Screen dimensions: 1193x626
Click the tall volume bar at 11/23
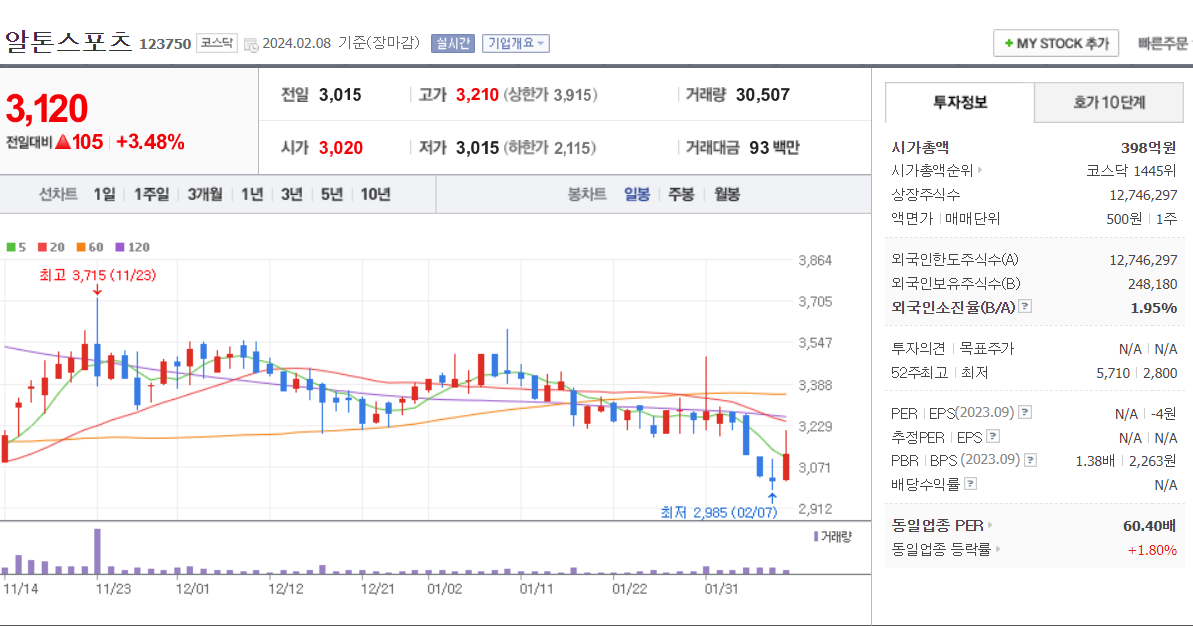pyautogui.click(x=97, y=551)
